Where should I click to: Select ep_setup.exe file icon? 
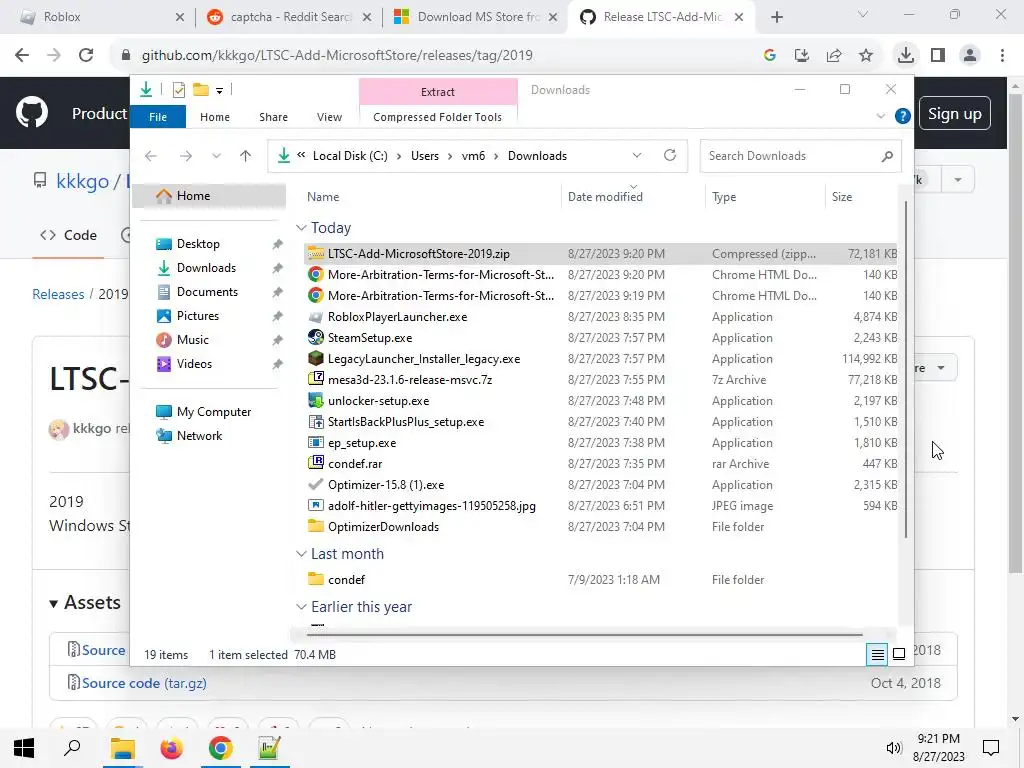point(315,443)
